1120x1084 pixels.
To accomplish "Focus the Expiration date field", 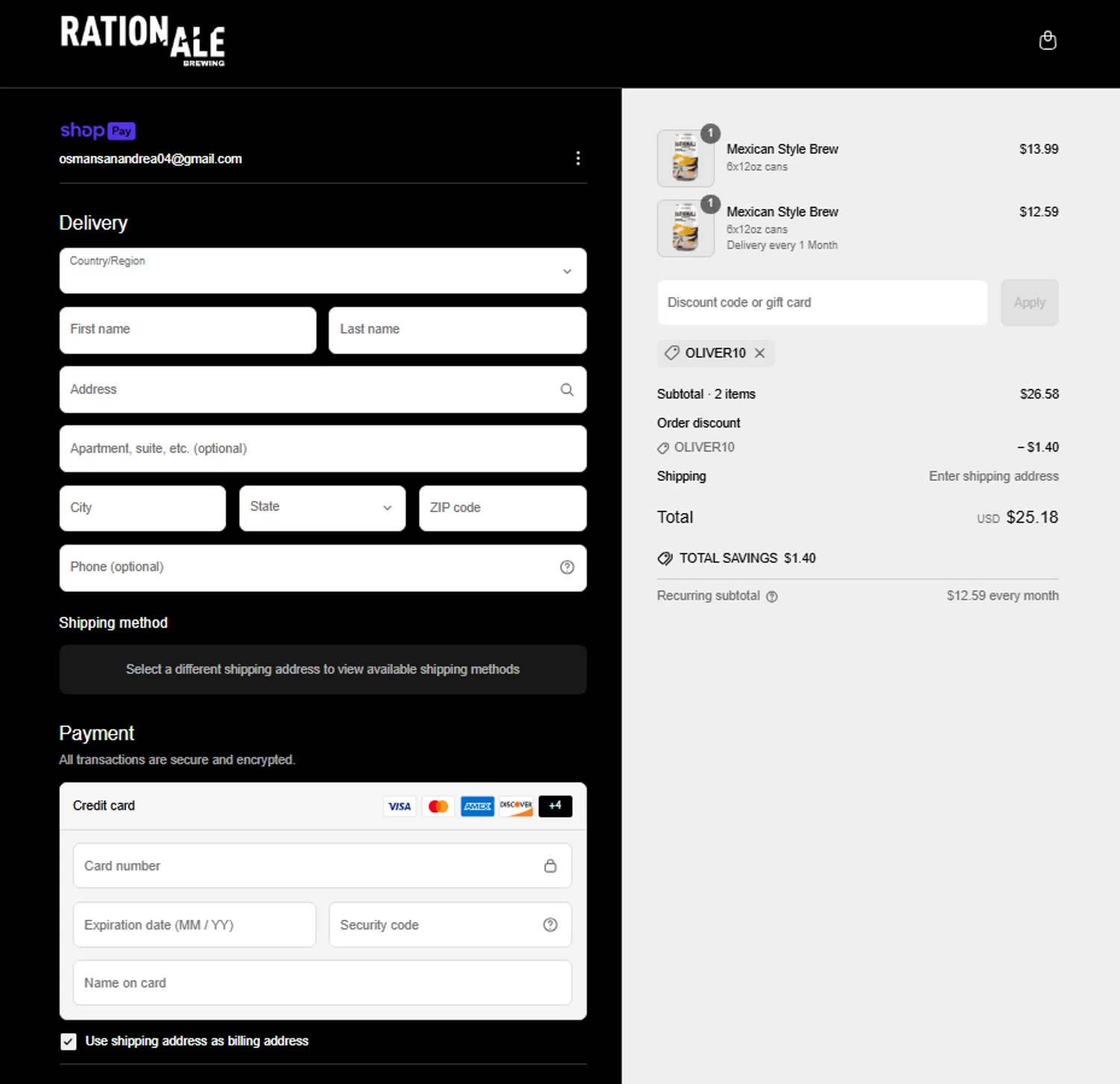I will [195, 925].
